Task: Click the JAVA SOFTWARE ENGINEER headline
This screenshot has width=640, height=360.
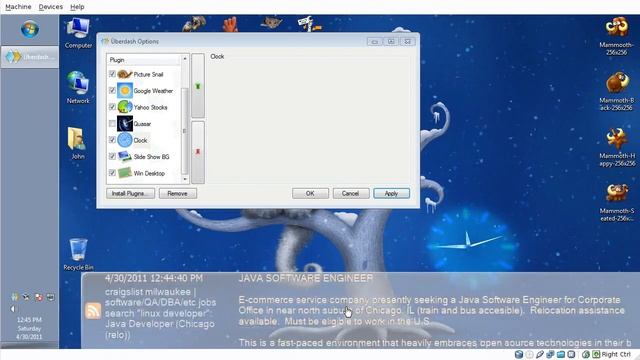Action: click(x=306, y=278)
